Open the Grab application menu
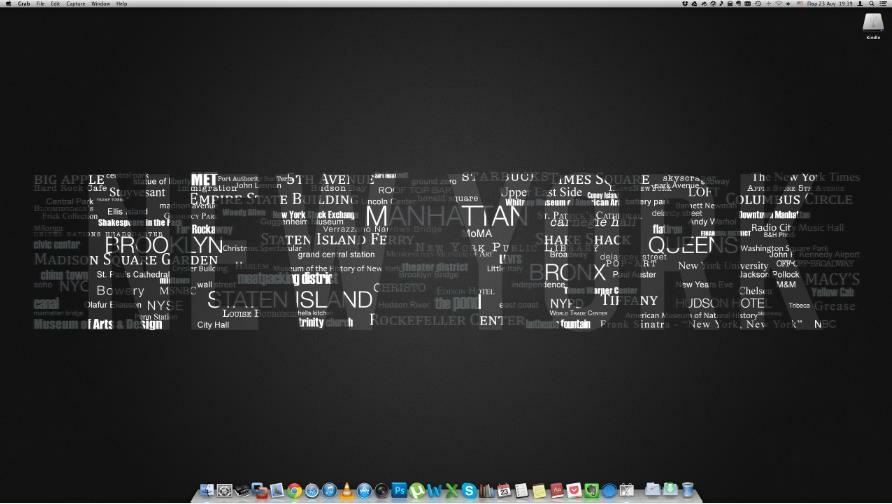The image size is (892, 504). (x=24, y=3)
